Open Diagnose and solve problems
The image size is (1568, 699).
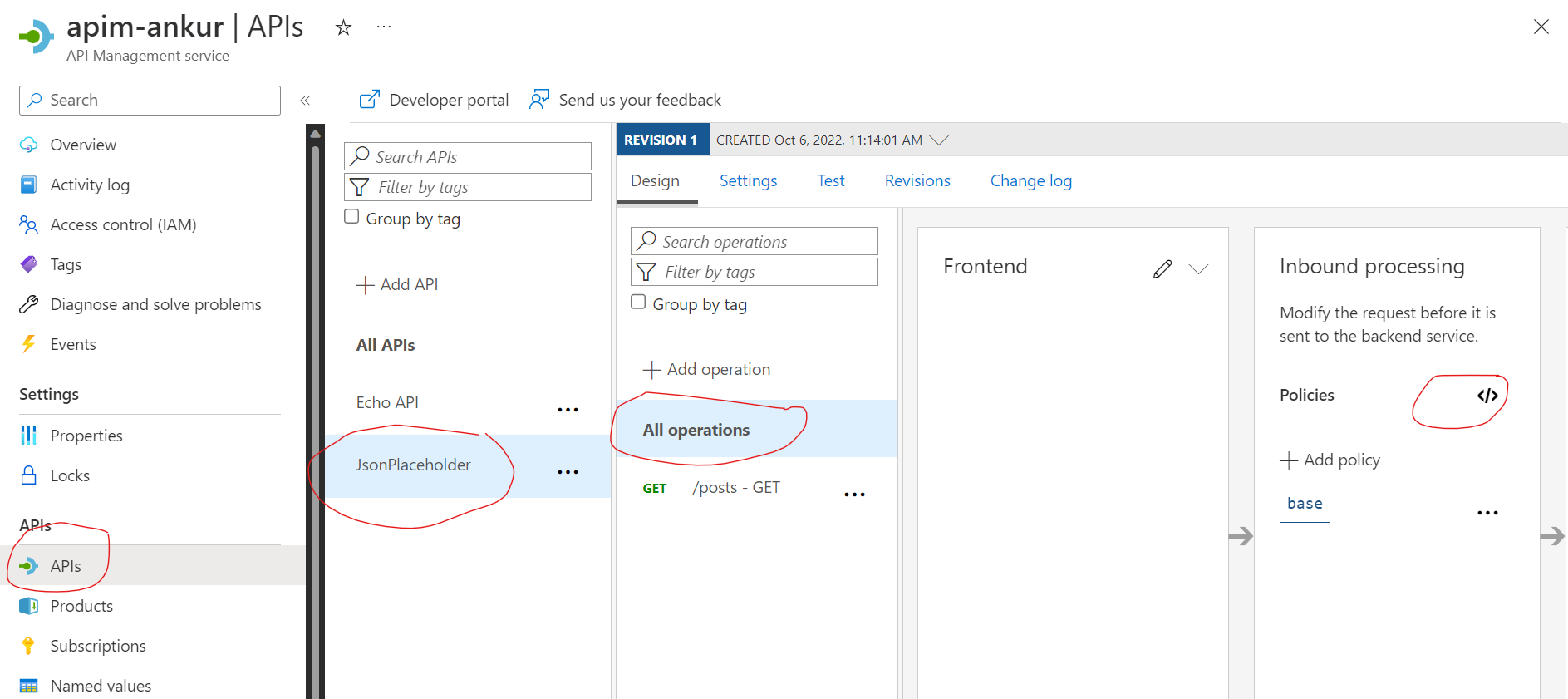coord(155,304)
